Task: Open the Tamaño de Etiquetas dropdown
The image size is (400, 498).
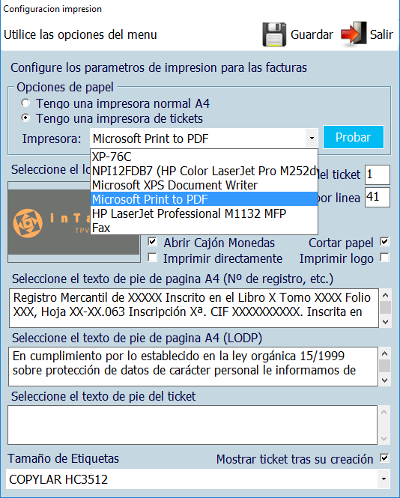Action: [x=384, y=479]
